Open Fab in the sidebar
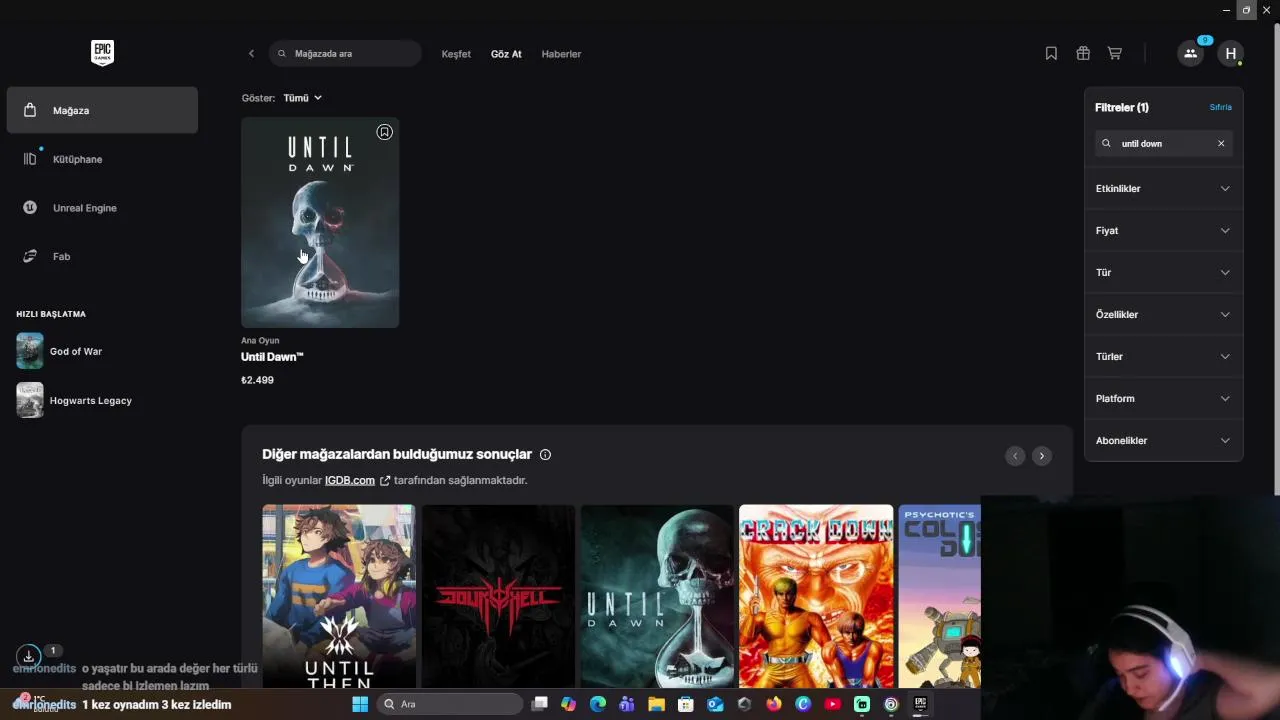Viewport: 1280px width, 720px height. pos(102,256)
